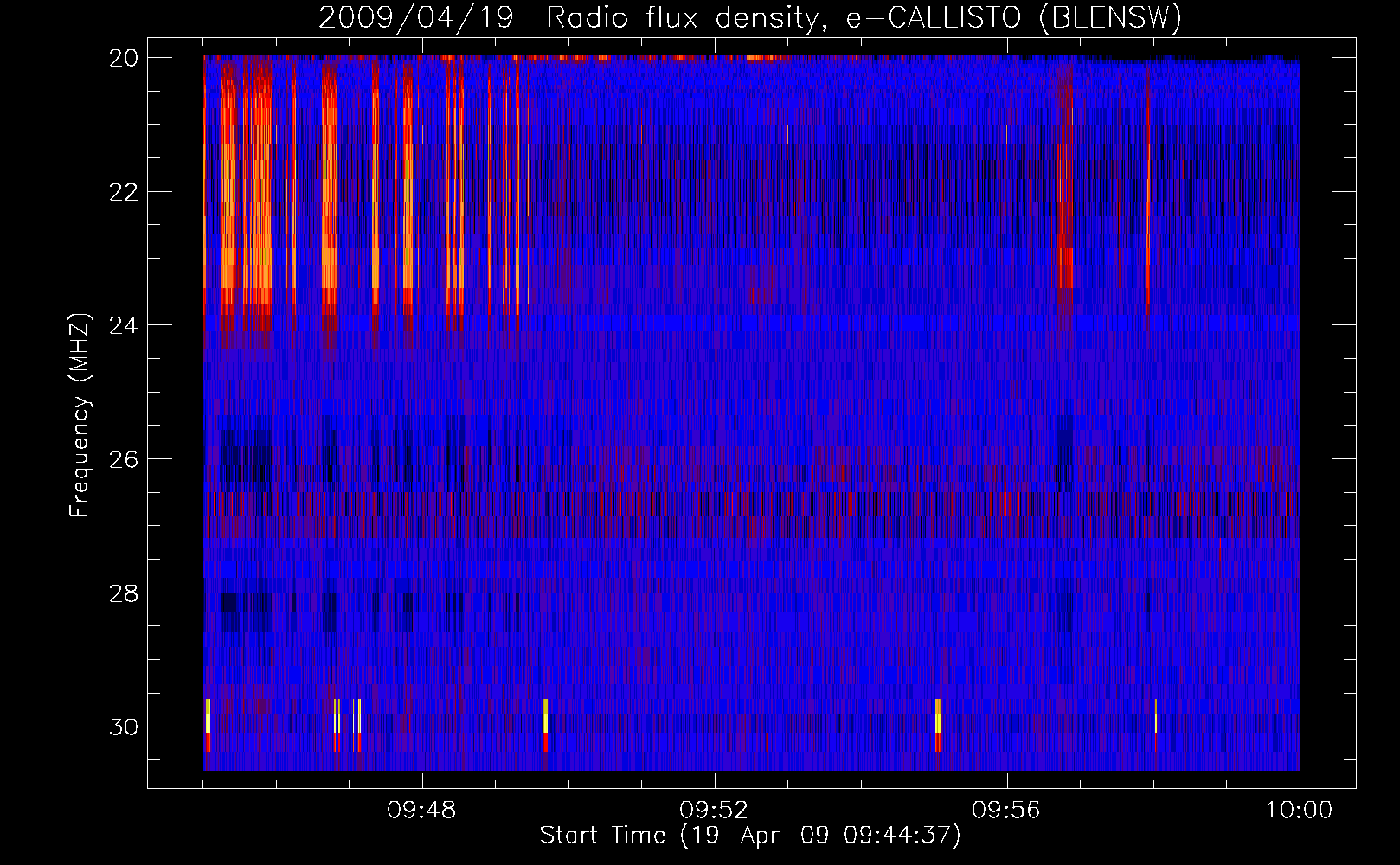Viewport: 1400px width, 865px height.
Task: Click the 24 frequency tick label
Action: [x=124, y=325]
